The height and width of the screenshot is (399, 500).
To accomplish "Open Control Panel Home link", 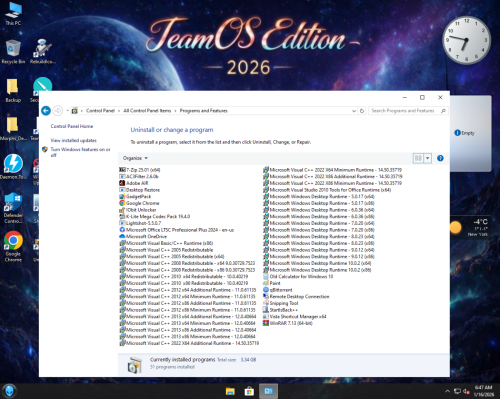I will (x=72, y=126).
